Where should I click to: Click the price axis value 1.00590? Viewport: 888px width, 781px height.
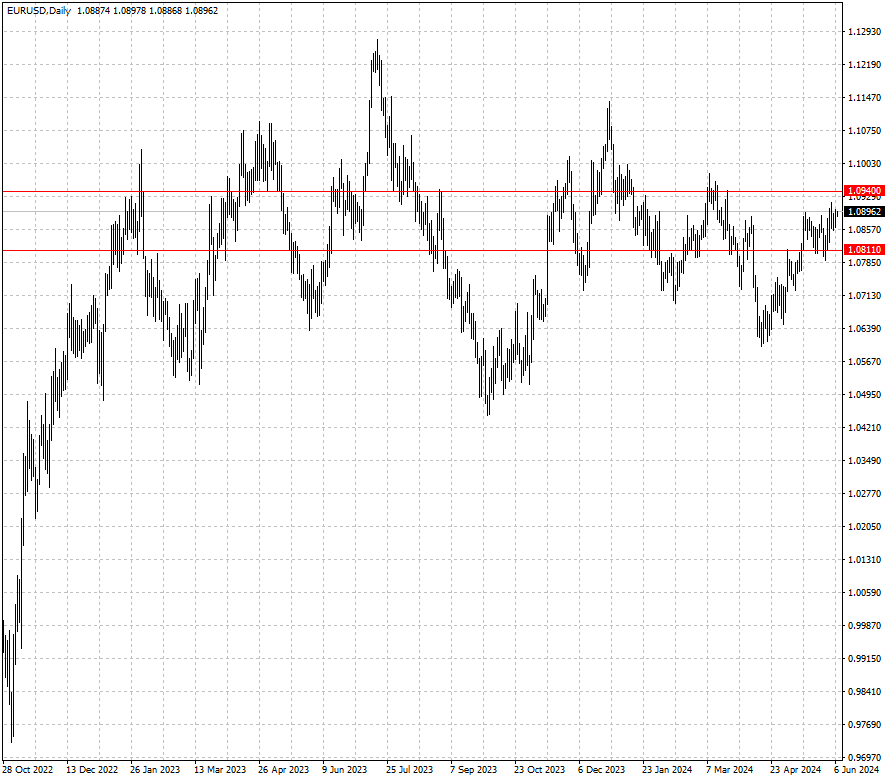pyautogui.click(x=864, y=593)
